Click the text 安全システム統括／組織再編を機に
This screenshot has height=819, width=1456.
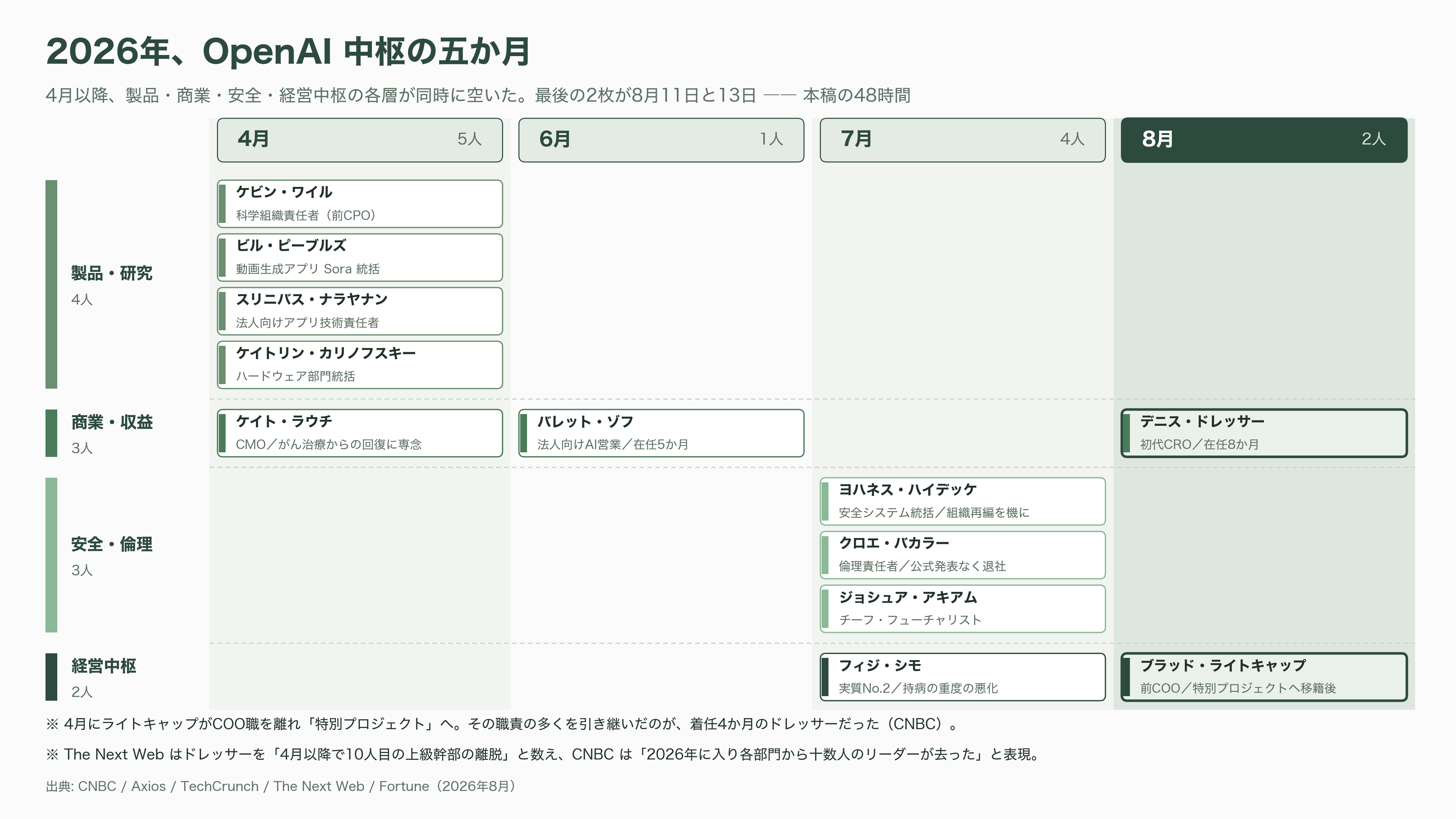[x=934, y=513]
